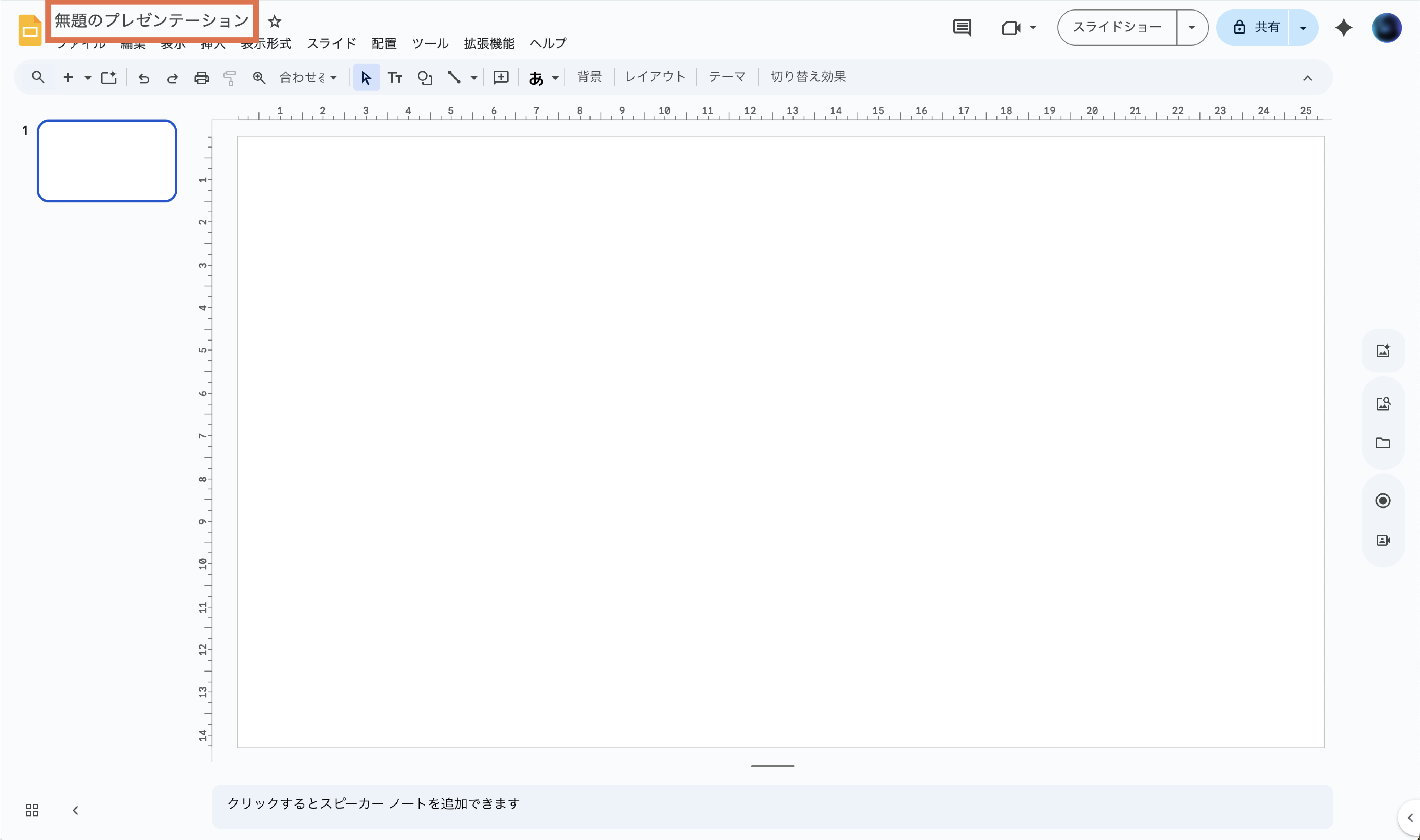Open the 拡張機能 menu
Screen dimensions: 1420x840
[x=489, y=44]
